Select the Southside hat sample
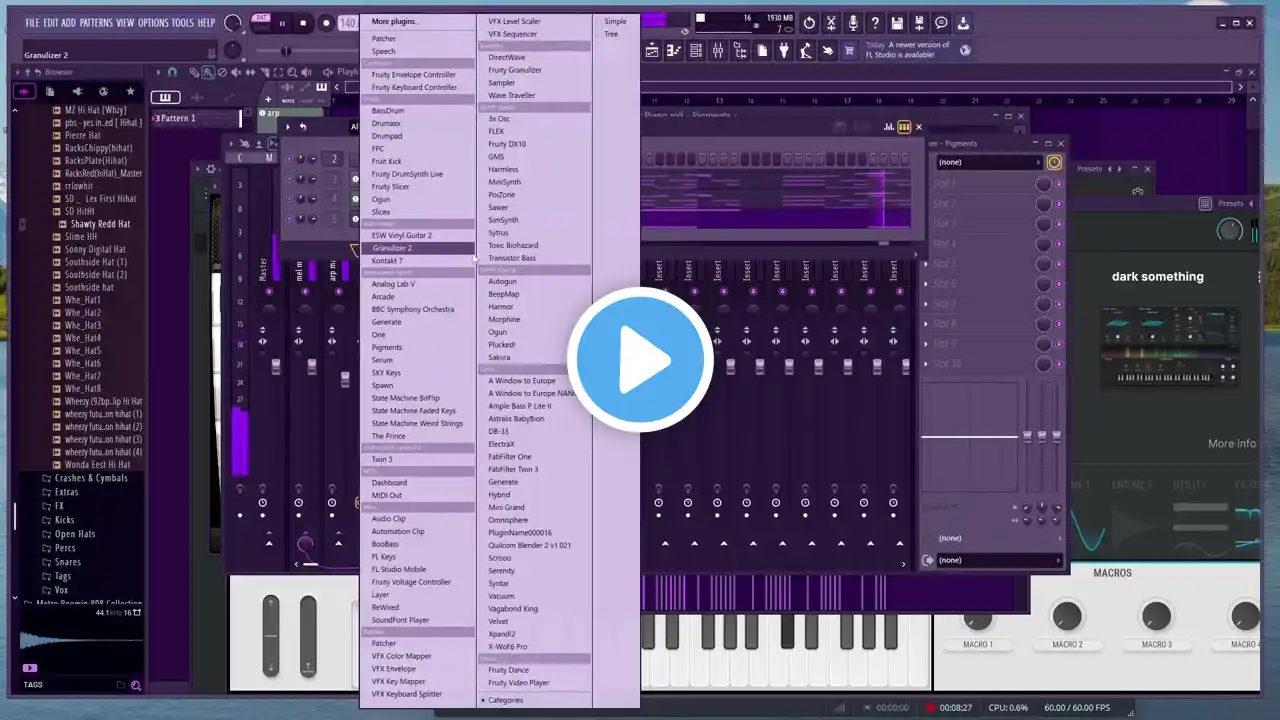The width and height of the screenshot is (1280, 720). (x=89, y=287)
